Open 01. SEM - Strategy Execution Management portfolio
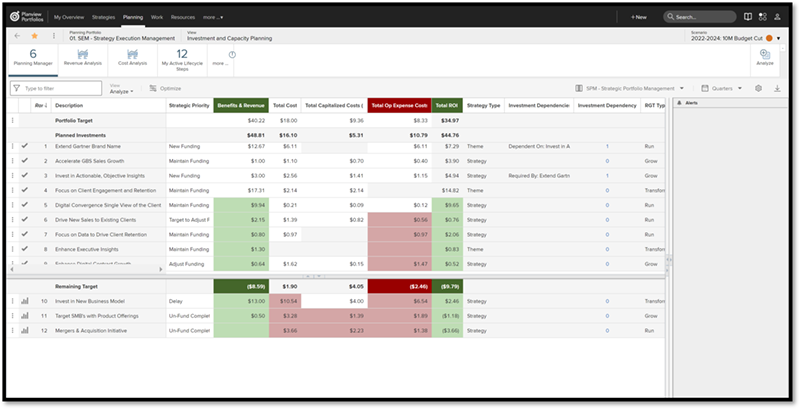The width and height of the screenshot is (800, 409). 122,38
